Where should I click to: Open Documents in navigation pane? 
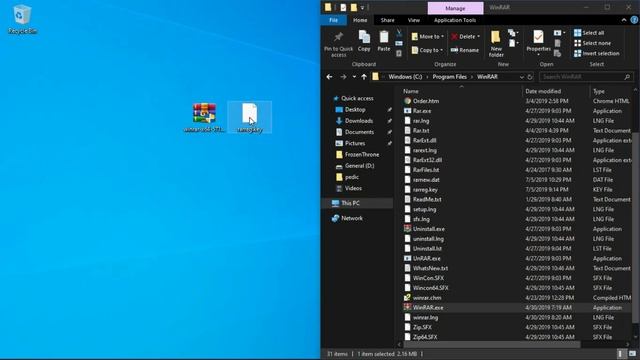click(x=359, y=132)
